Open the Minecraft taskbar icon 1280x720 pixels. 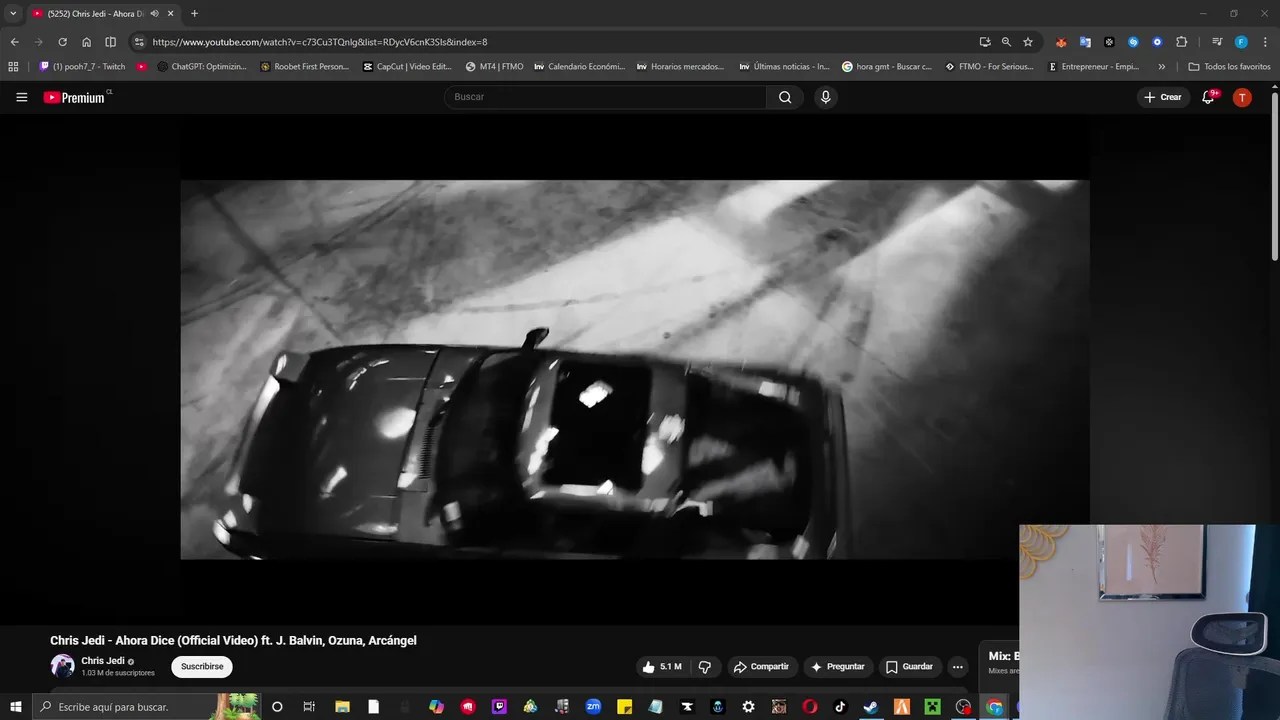[932, 707]
